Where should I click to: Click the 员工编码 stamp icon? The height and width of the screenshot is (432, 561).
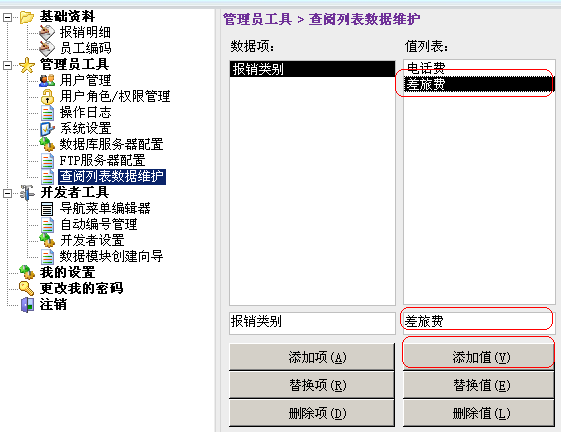click(x=47, y=48)
